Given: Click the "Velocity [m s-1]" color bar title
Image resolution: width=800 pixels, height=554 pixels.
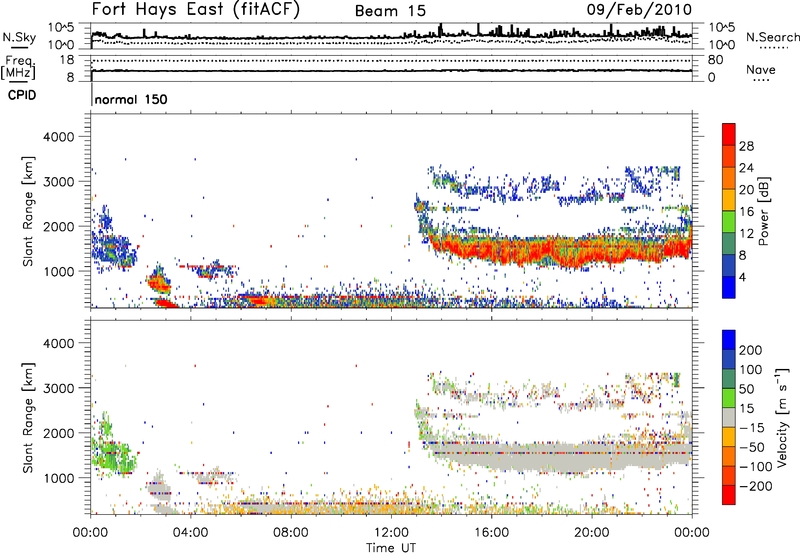Looking at the screenshot, I should [x=782, y=417].
